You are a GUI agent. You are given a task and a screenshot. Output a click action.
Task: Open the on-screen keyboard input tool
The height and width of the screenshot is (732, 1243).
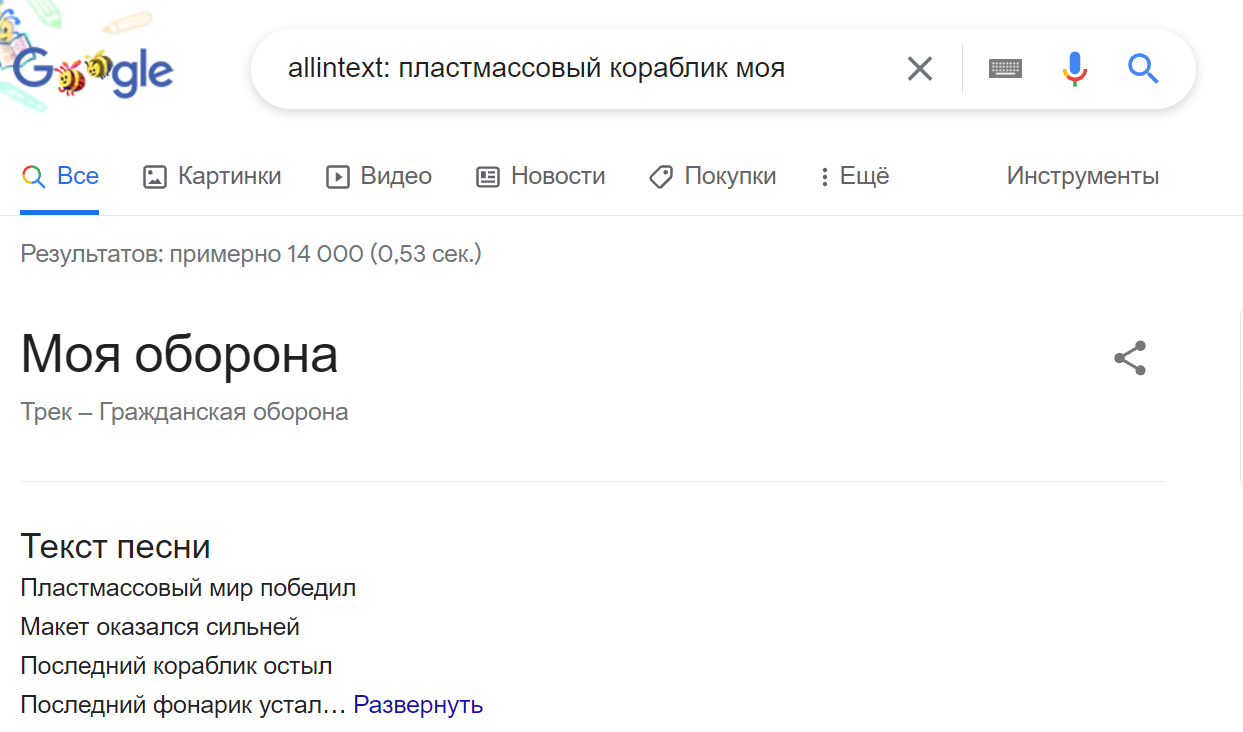click(1005, 69)
